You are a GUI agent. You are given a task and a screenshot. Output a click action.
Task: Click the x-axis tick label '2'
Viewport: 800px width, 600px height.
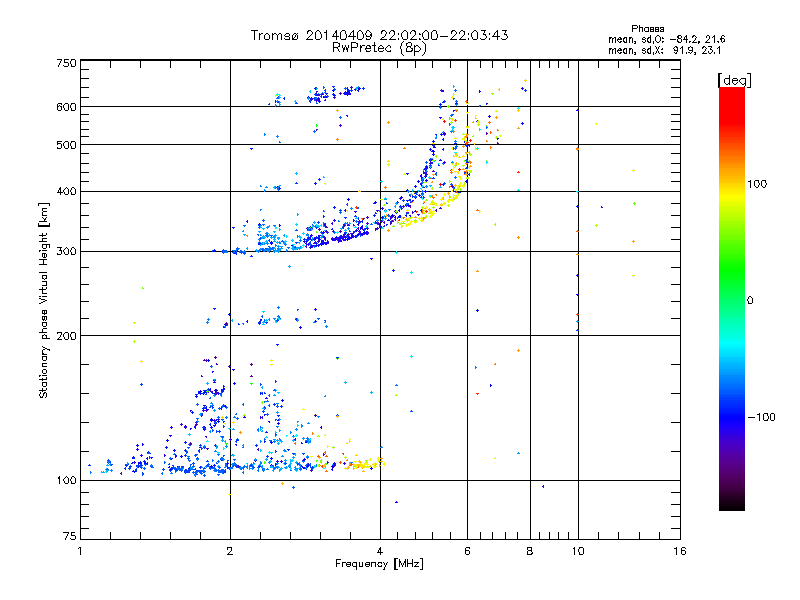[230, 551]
